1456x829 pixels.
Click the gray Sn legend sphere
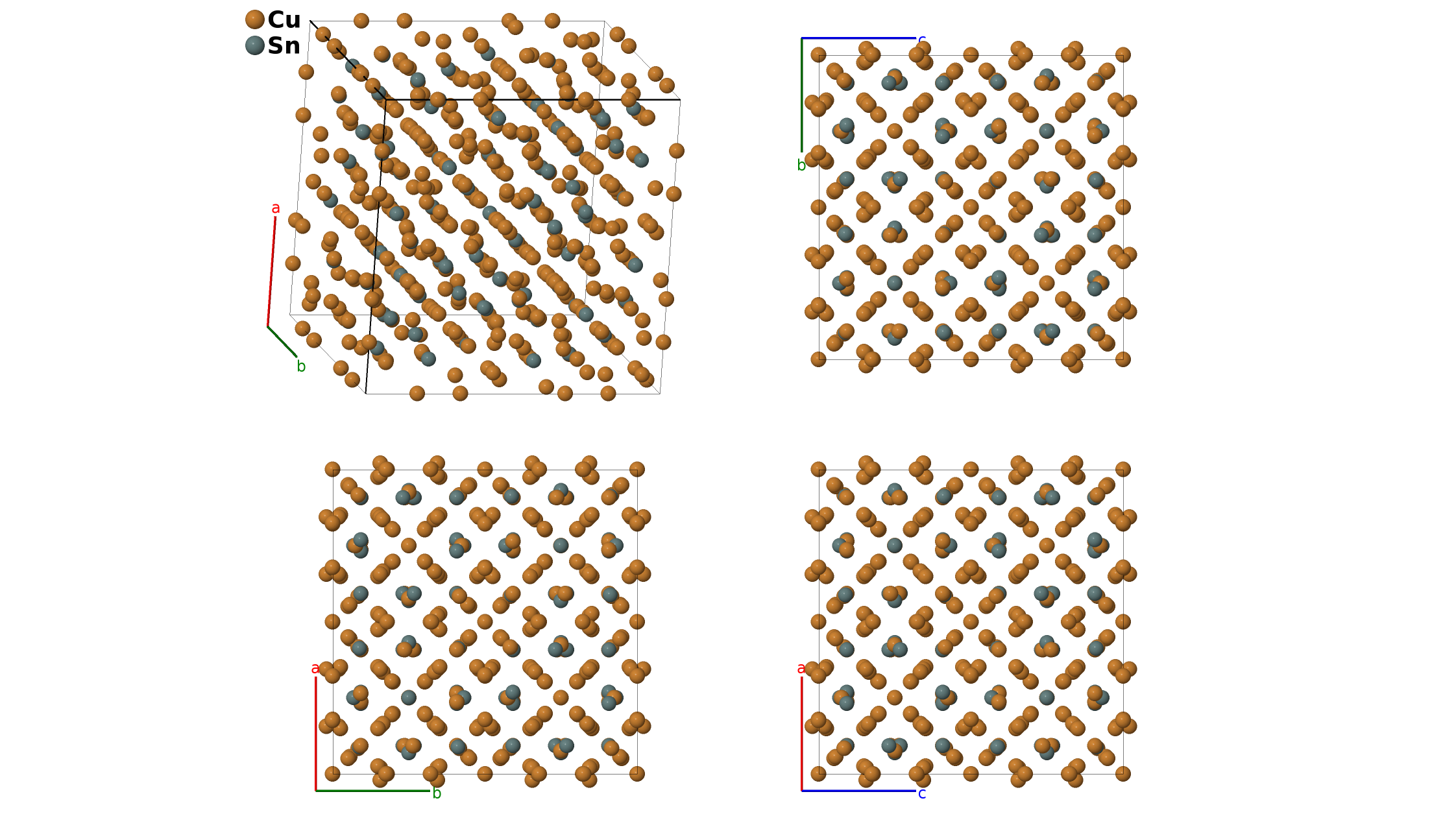tap(255, 45)
